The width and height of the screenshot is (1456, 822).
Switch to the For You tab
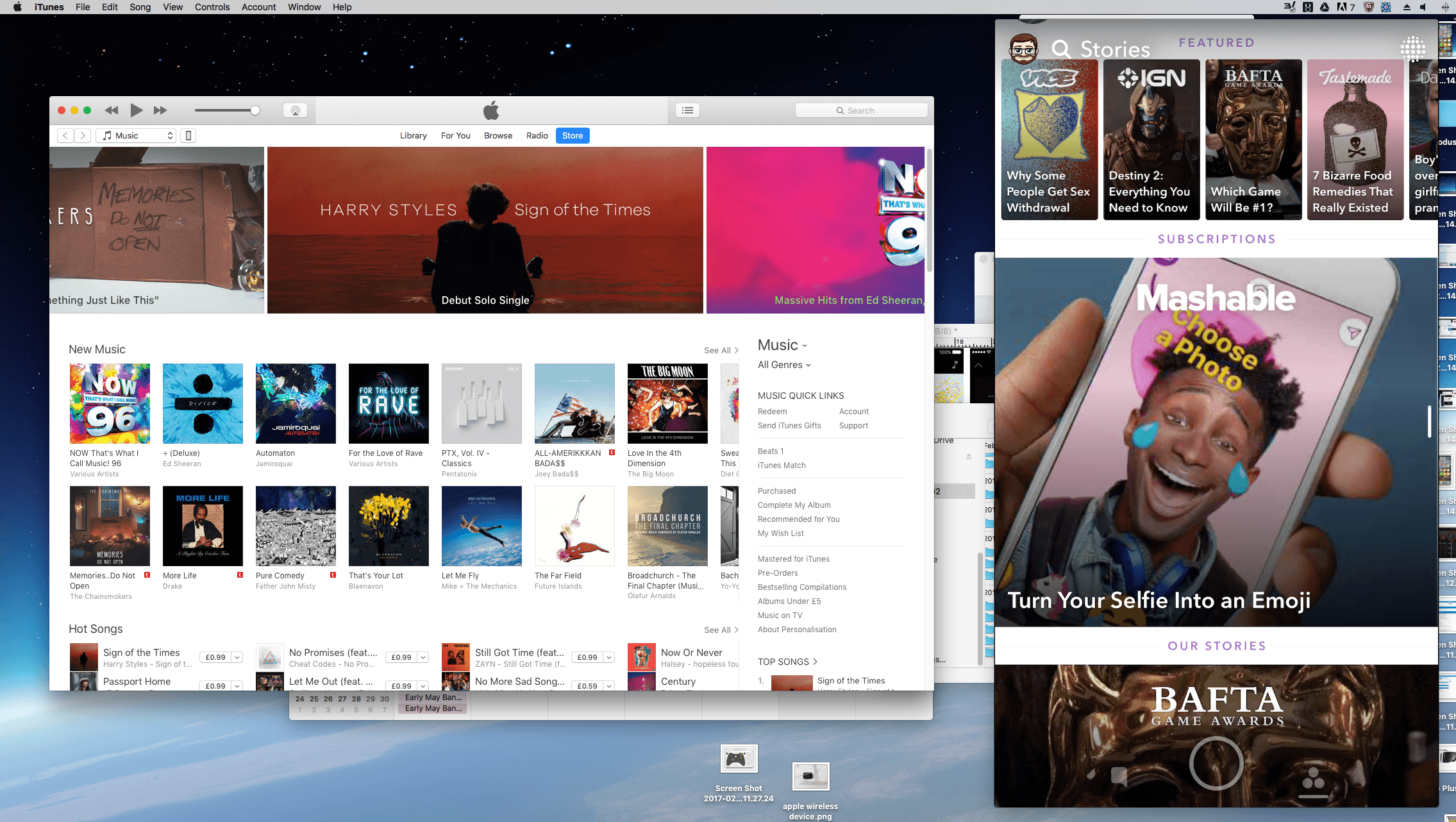pos(456,135)
